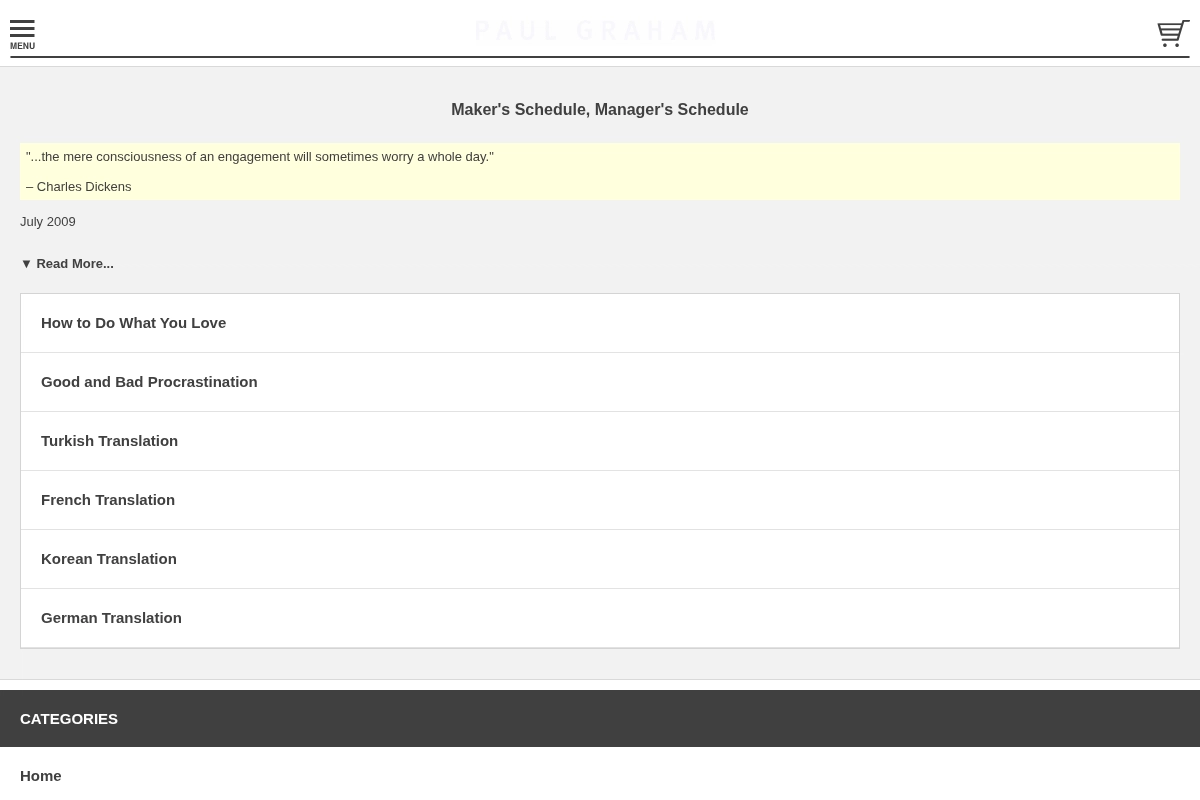Open the Korean Translation link
The image size is (1200, 800).
point(600,559)
